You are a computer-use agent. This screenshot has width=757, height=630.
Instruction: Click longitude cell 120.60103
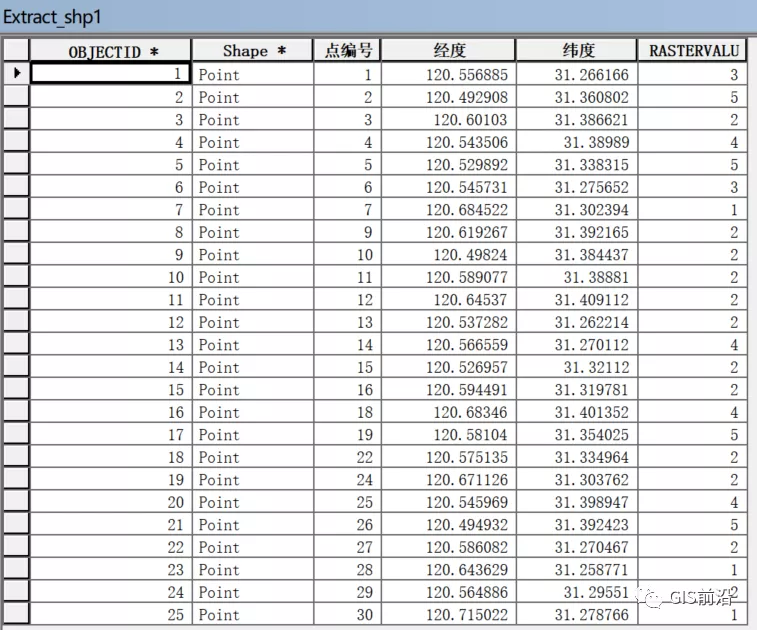point(449,119)
